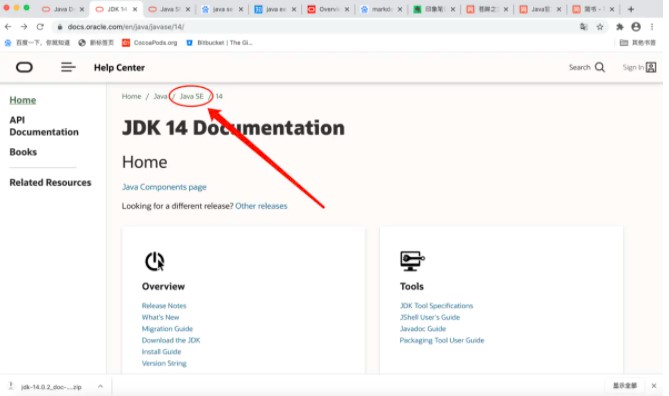Open the Chrome three-dot menu
The height and width of the screenshot is (396, 669).
tap(652, 27)
